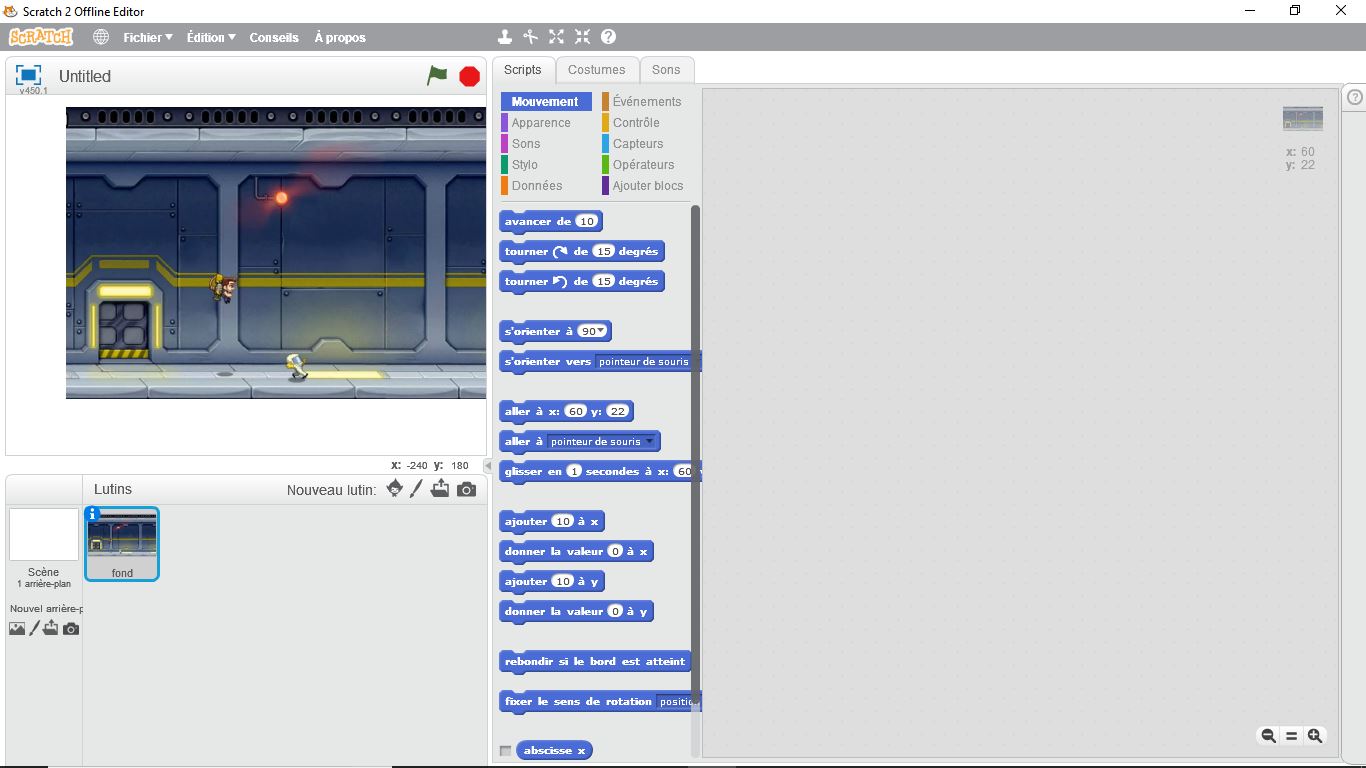This screenshot has height=768, width=1366.
Task: Collapse the stage with small arrow
Action: tap(488, 466)
